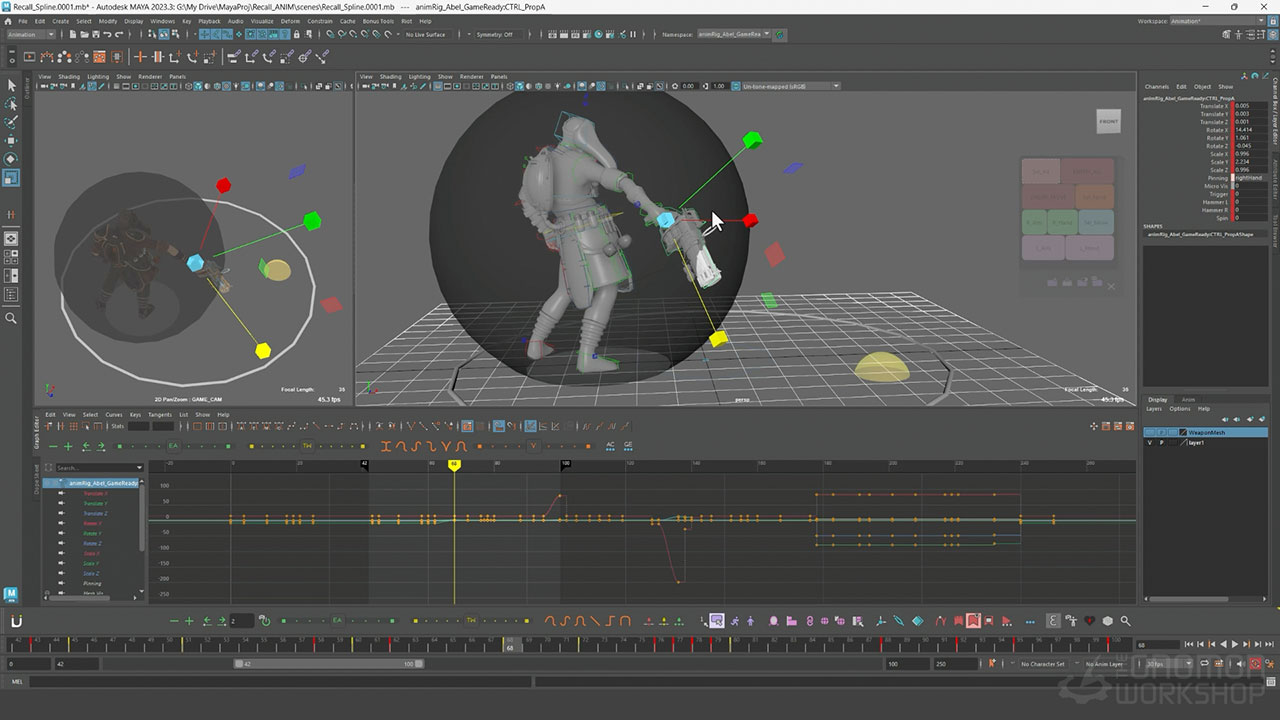
Task: Select the arrow Select tool in toolbox
Action: point(12,86)
